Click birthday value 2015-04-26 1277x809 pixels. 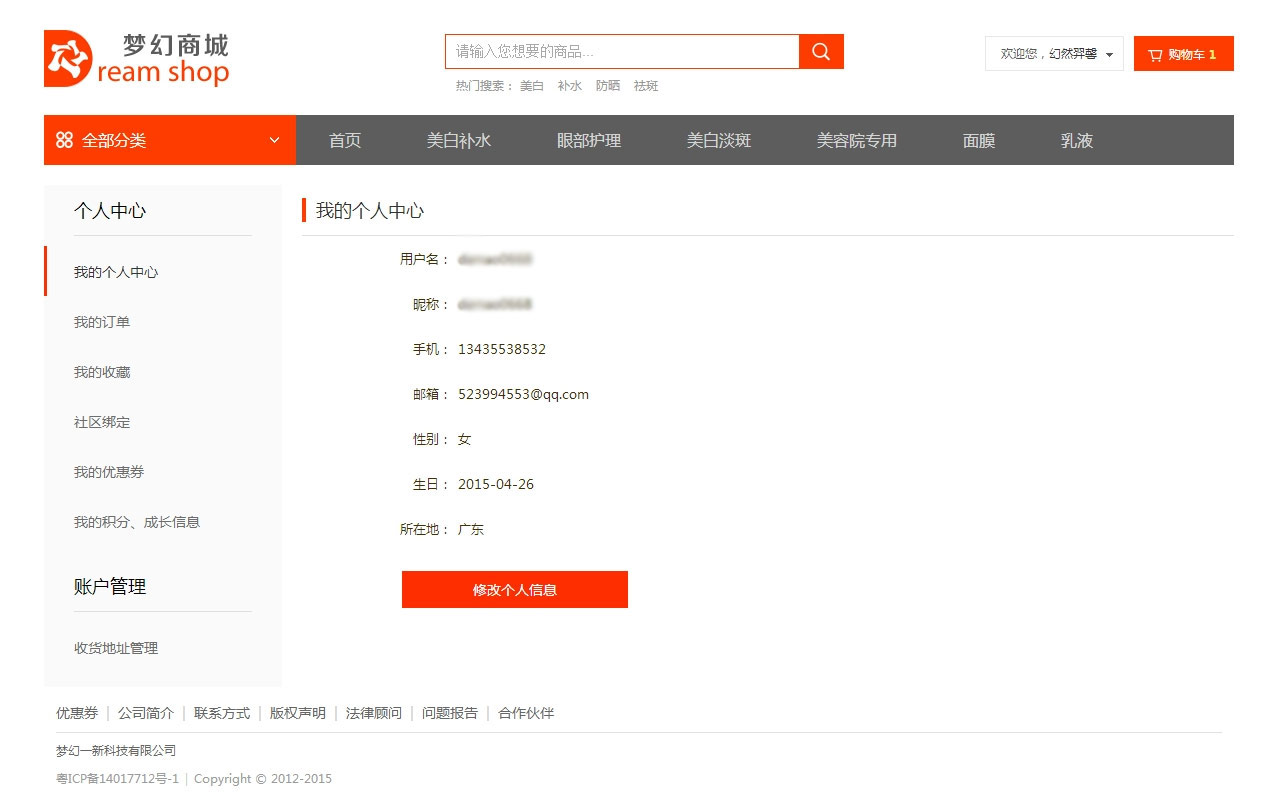(x=496, y=484)
